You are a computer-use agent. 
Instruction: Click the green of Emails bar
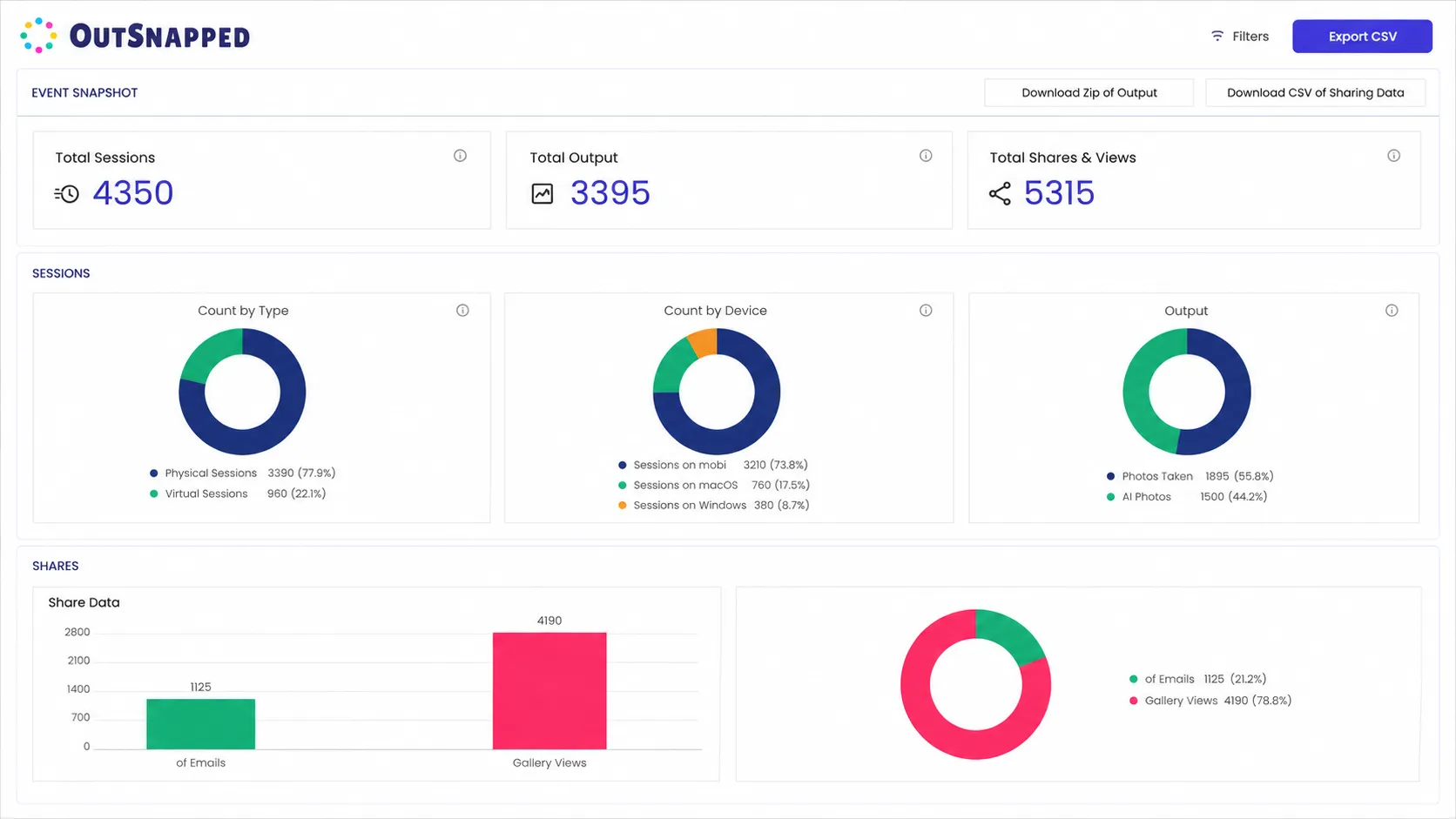tap(200, 724)
